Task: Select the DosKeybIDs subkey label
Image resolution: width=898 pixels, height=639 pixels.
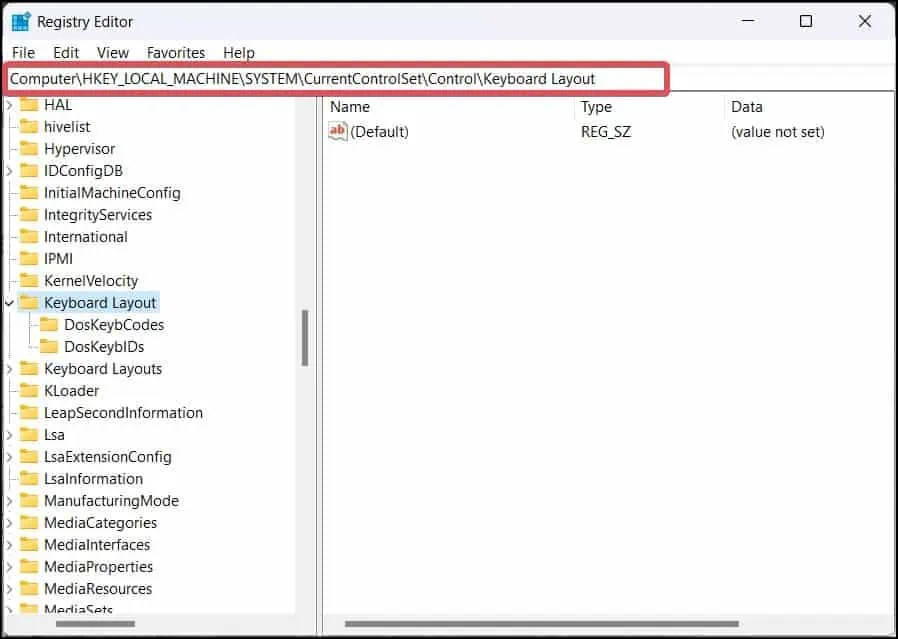Action: (x=104, y=346)
